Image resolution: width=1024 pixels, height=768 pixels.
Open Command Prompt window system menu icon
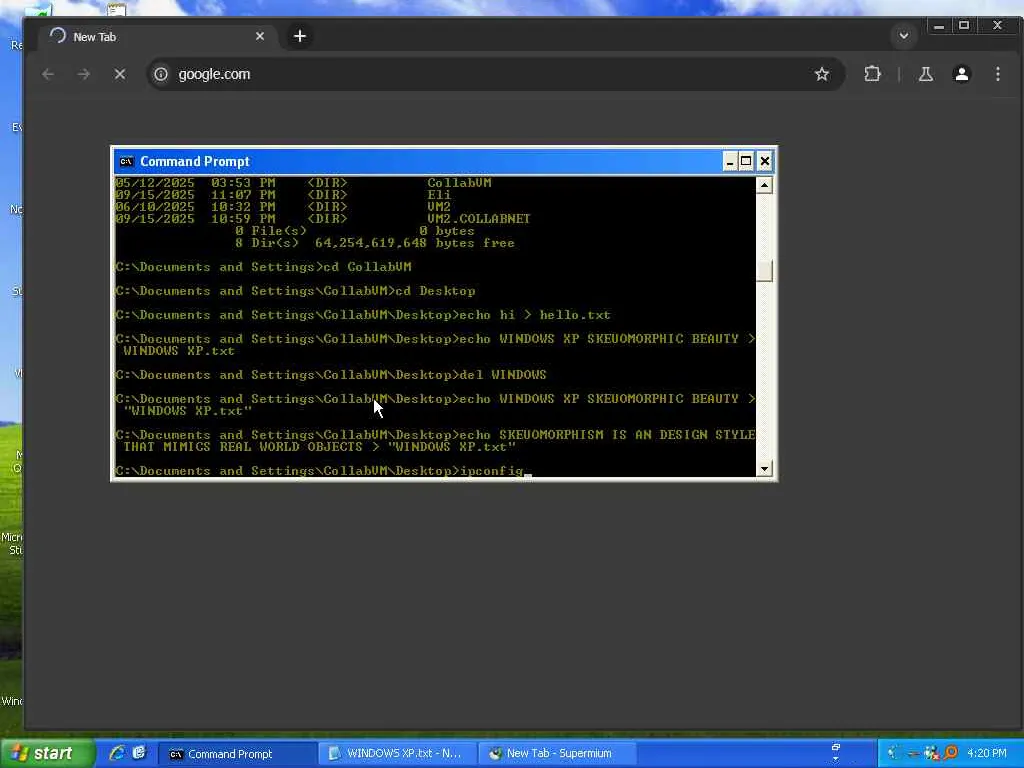(x=126, y=161)
